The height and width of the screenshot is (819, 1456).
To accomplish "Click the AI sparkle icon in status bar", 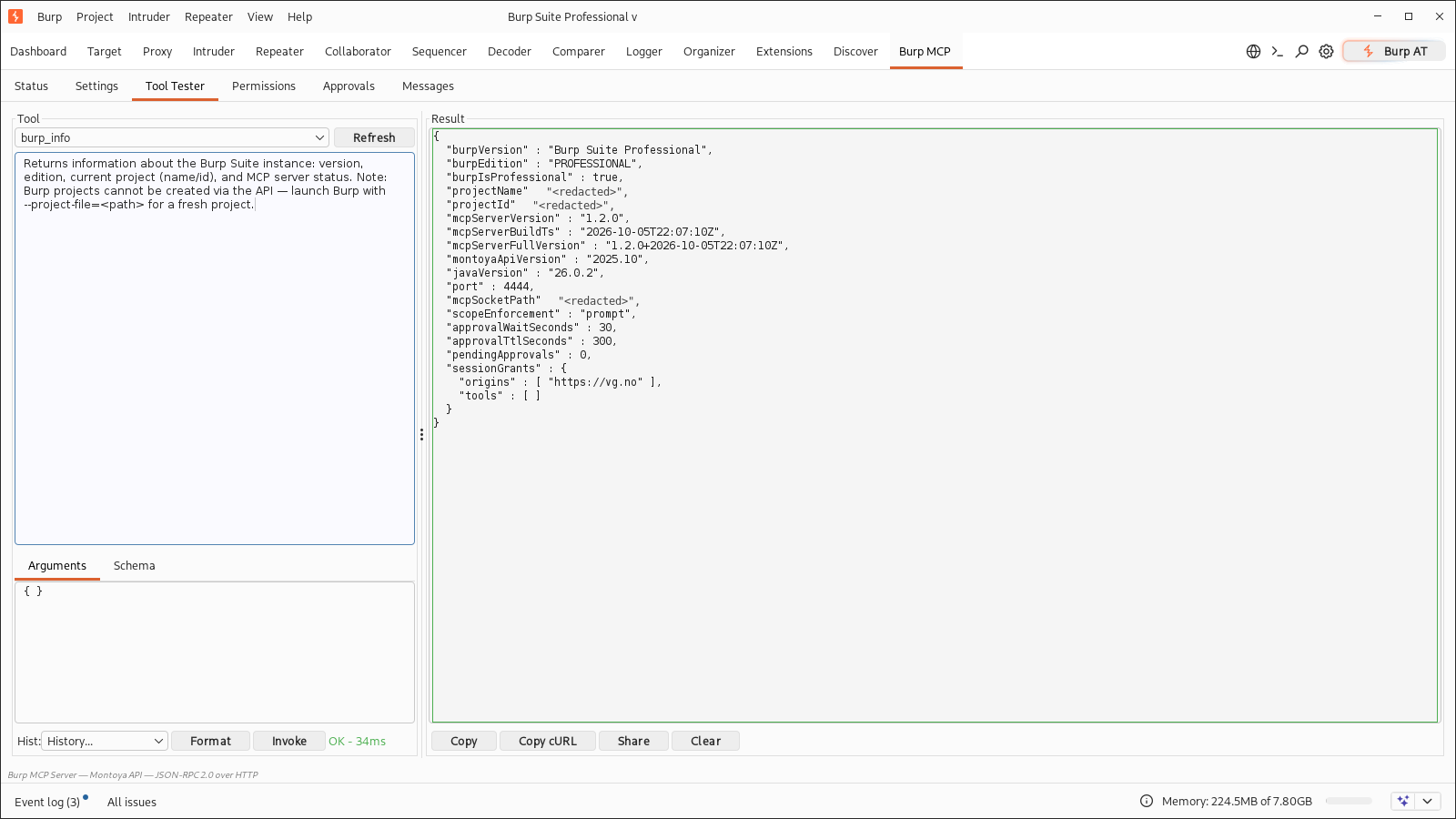I will (1403, 801).
